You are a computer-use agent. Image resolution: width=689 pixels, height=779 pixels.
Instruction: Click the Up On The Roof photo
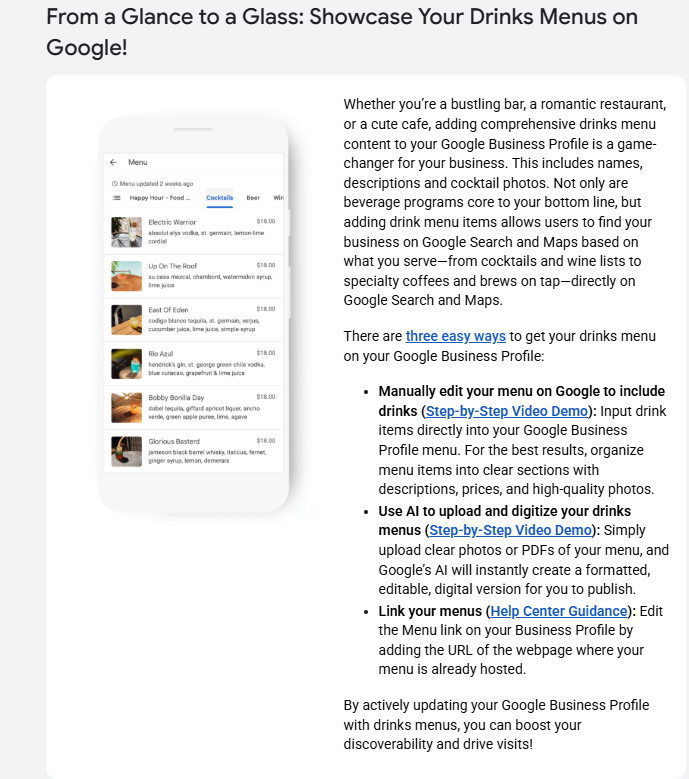click(127, 276)
